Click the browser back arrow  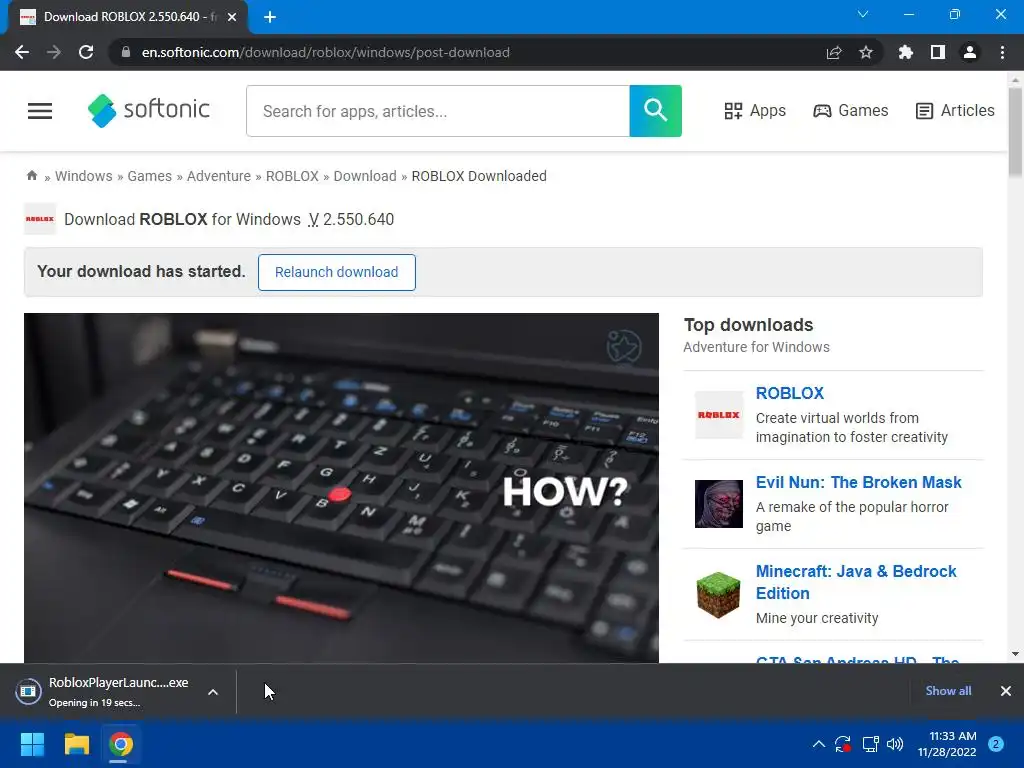coord(22,52)
